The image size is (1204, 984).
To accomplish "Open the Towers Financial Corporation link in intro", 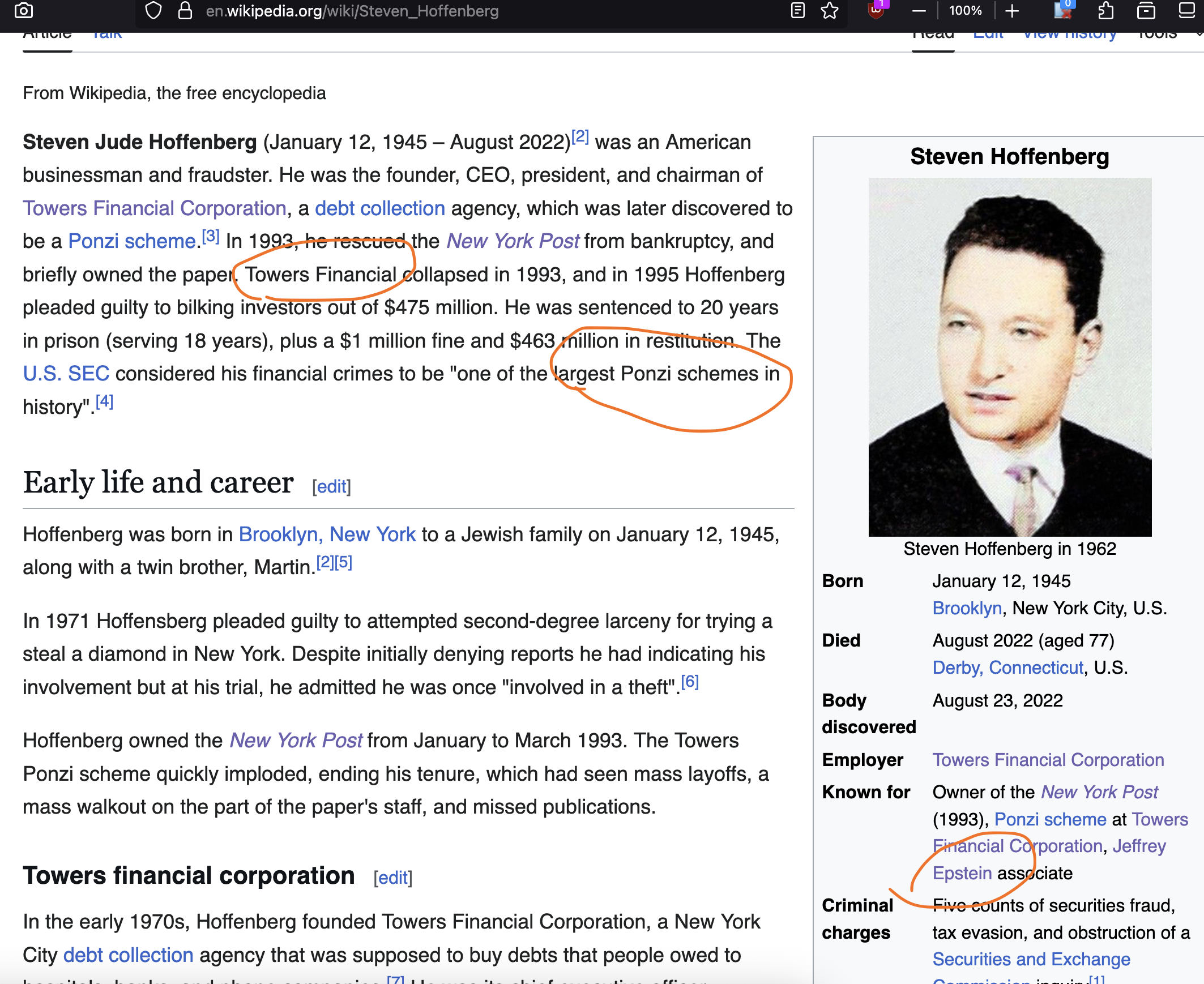I will coord(154,208).
